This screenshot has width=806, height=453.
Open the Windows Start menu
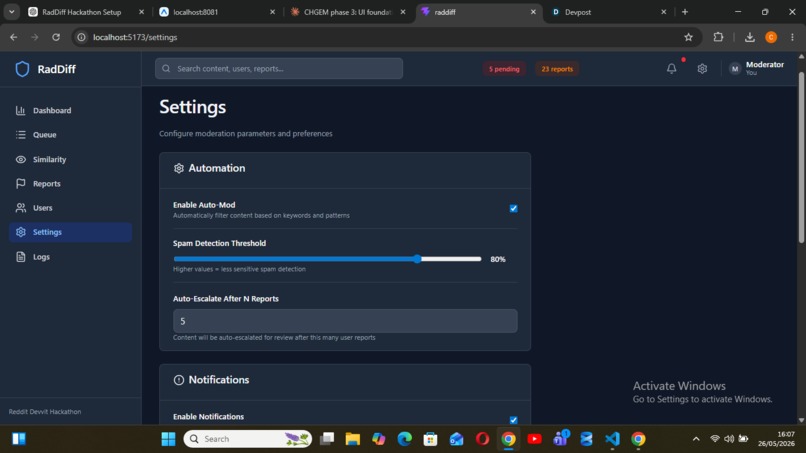coord(168,439)
